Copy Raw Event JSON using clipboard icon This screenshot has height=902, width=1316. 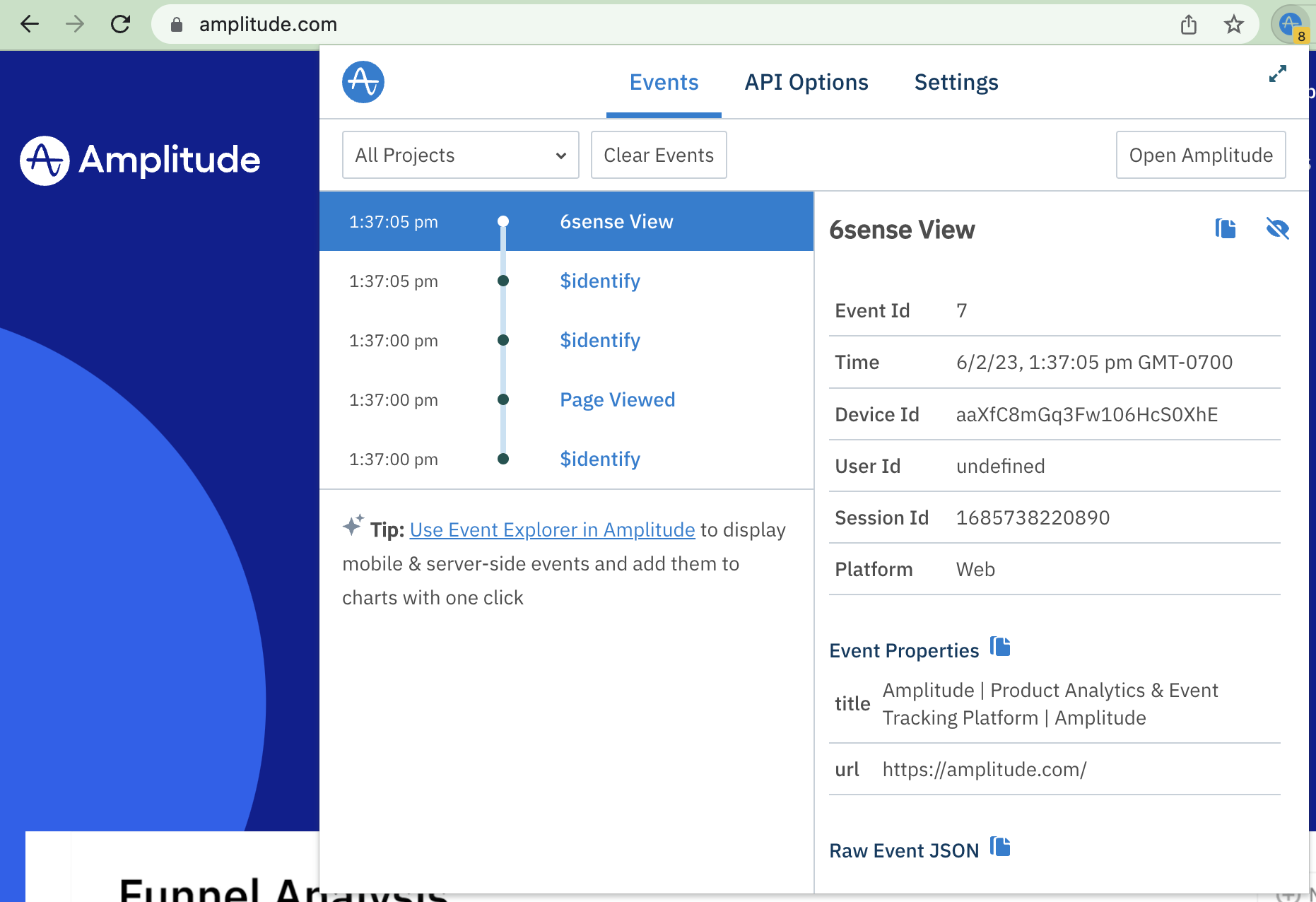click(x=1000, y=847)
